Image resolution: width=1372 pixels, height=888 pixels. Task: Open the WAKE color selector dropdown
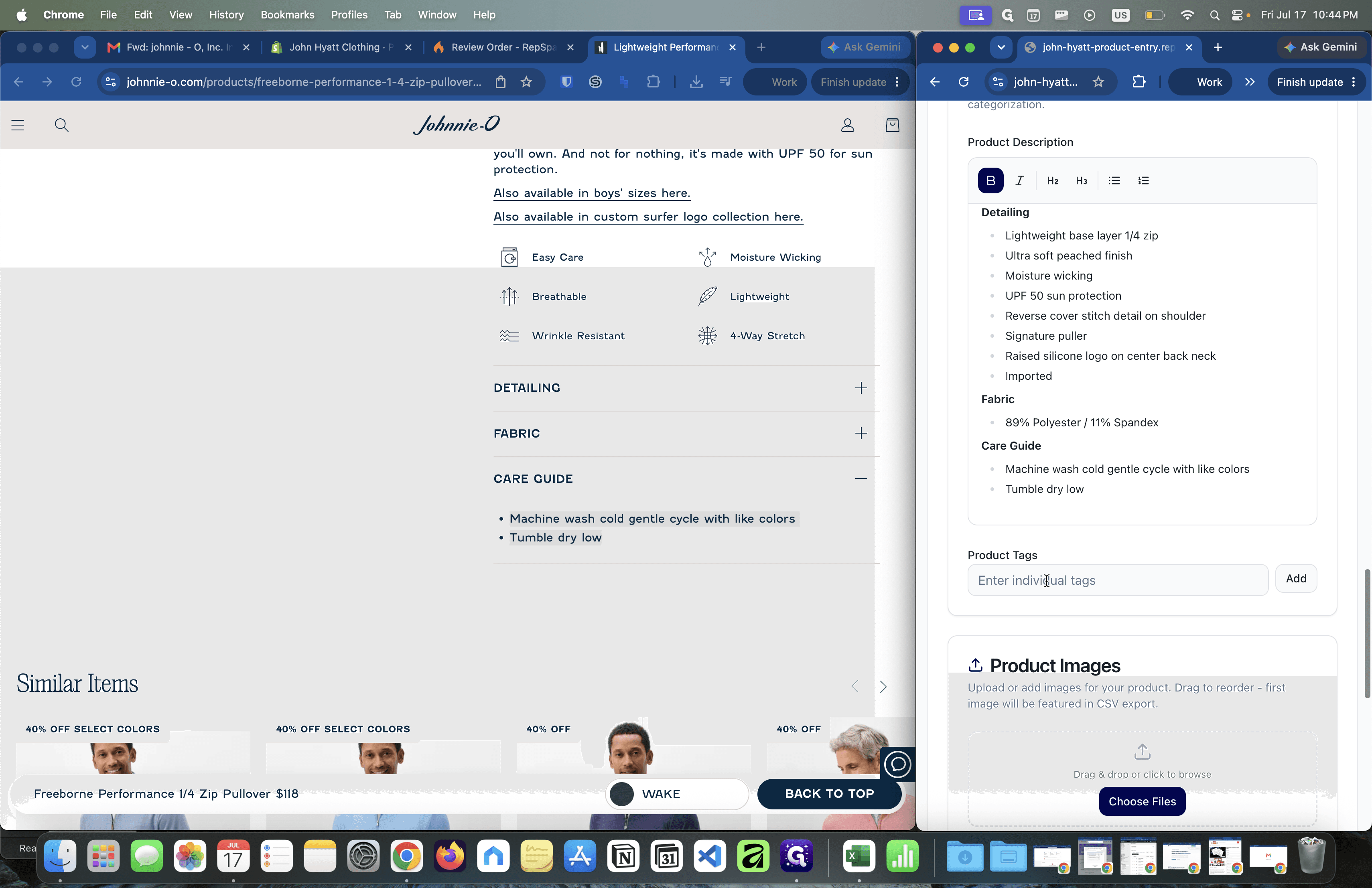(x=677, y=793)
